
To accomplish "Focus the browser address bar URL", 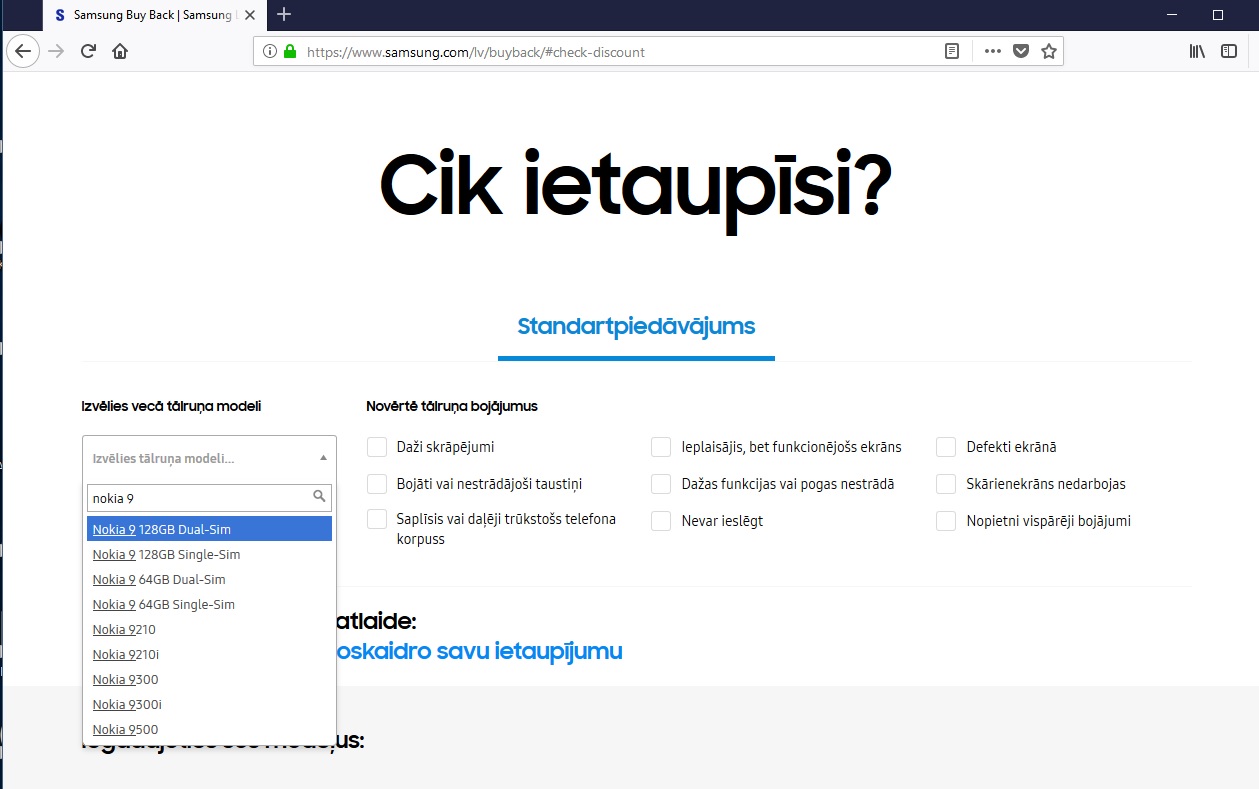I will [620, 51].
